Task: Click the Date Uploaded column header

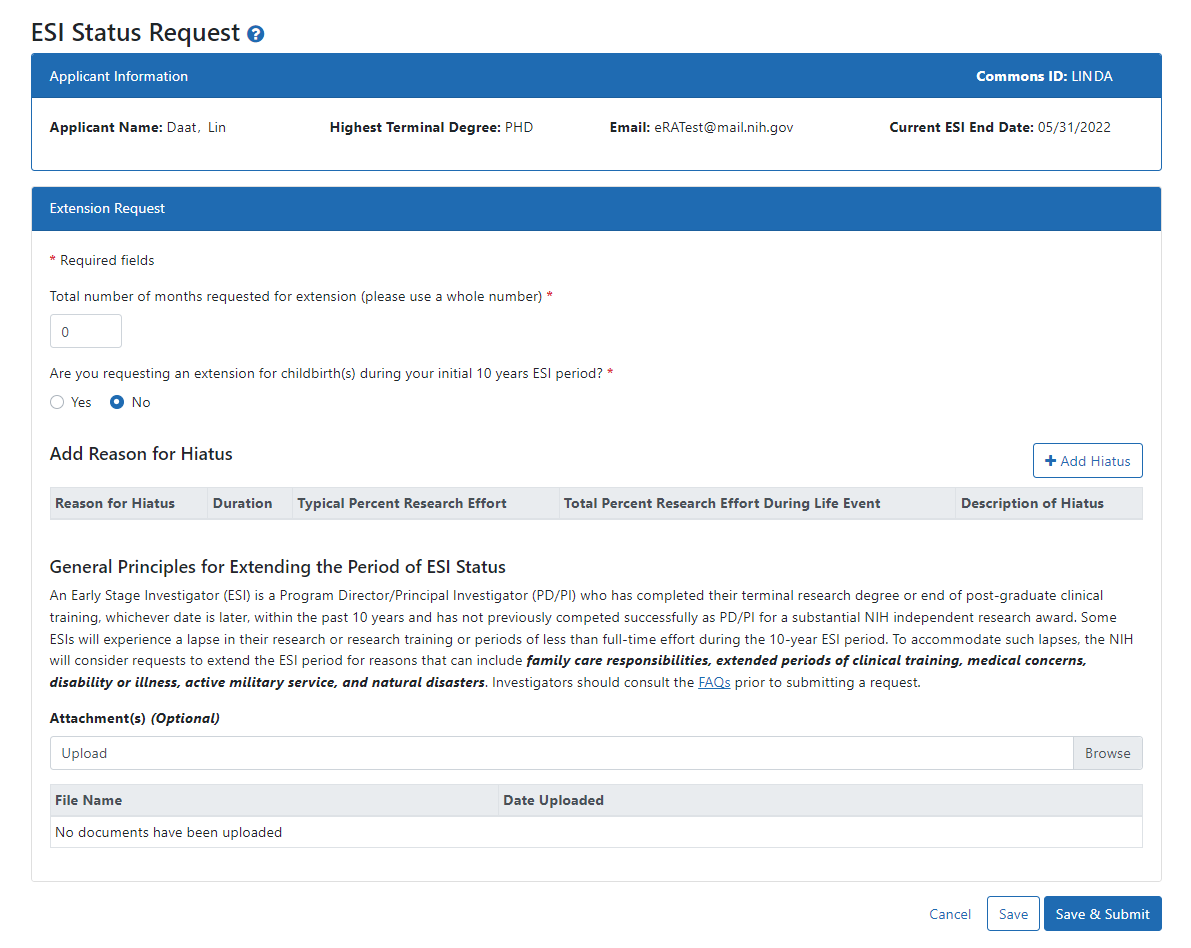Action: pos(820,801)
